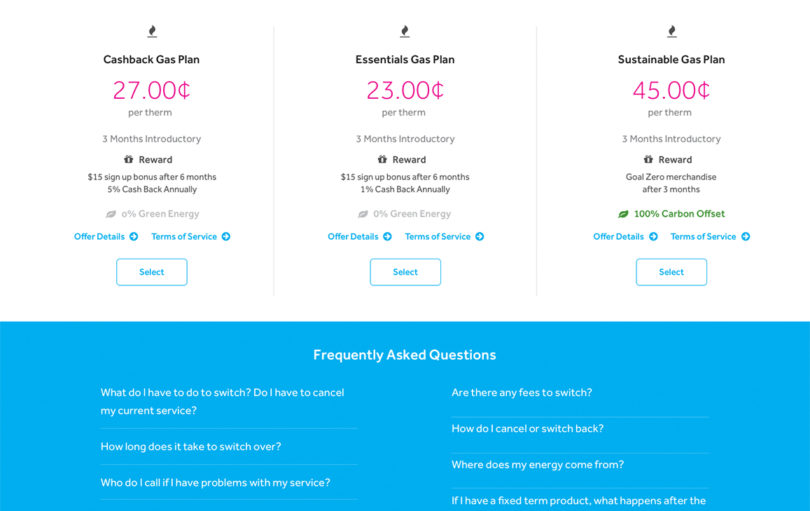
Task: Expand 'How long does it take to switch over?'
Action: coord(191,446)
